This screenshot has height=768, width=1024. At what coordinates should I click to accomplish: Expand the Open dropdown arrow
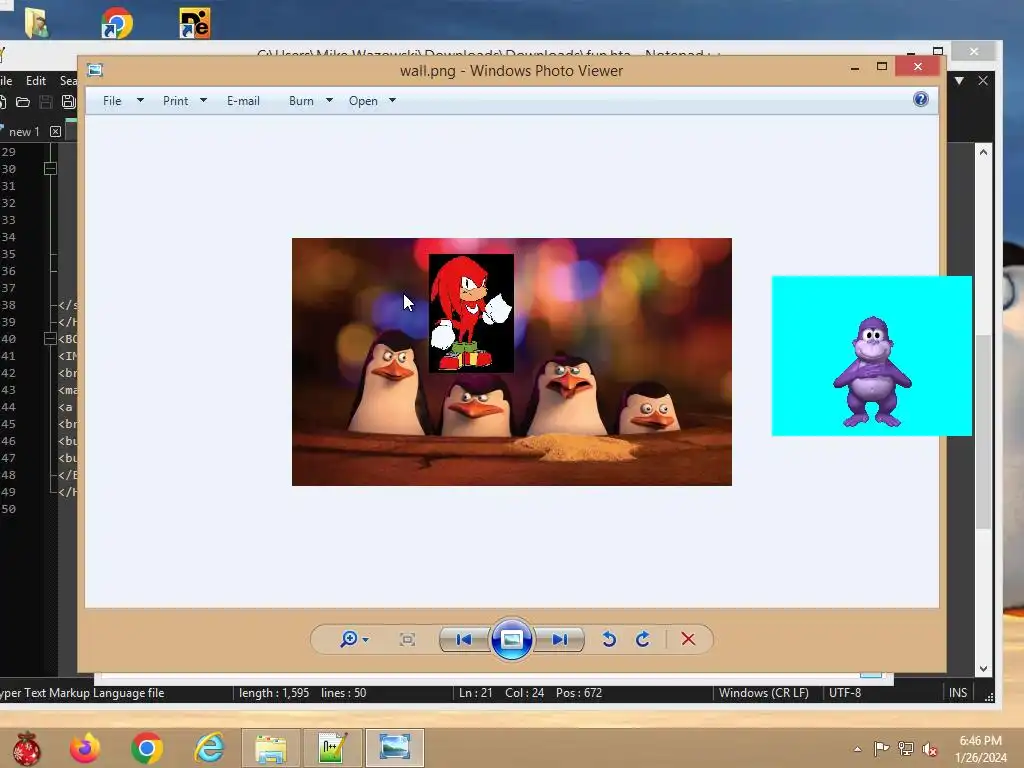pos(392,101)
